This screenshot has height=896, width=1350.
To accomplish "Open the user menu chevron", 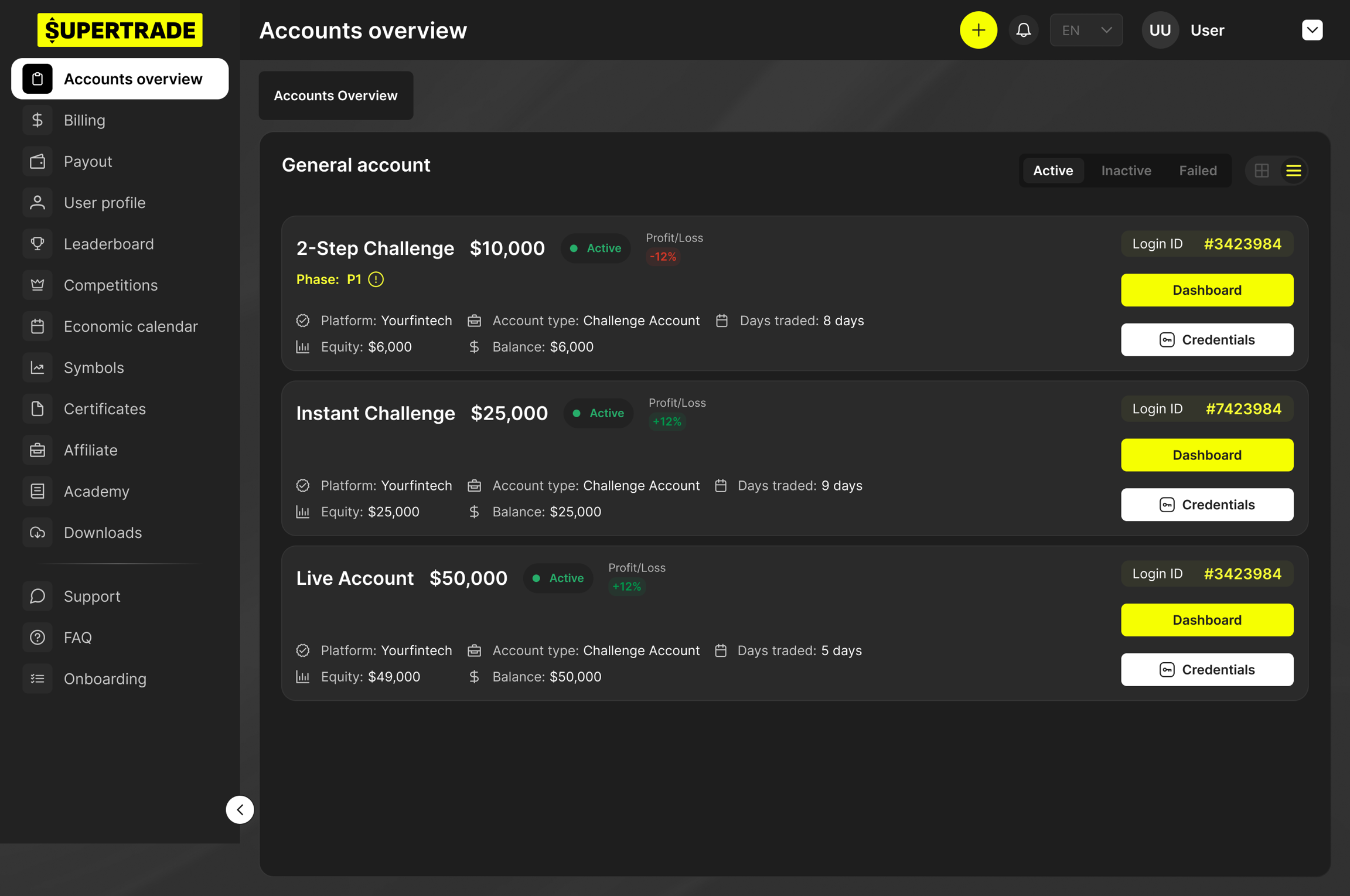I will point(1312,30).
